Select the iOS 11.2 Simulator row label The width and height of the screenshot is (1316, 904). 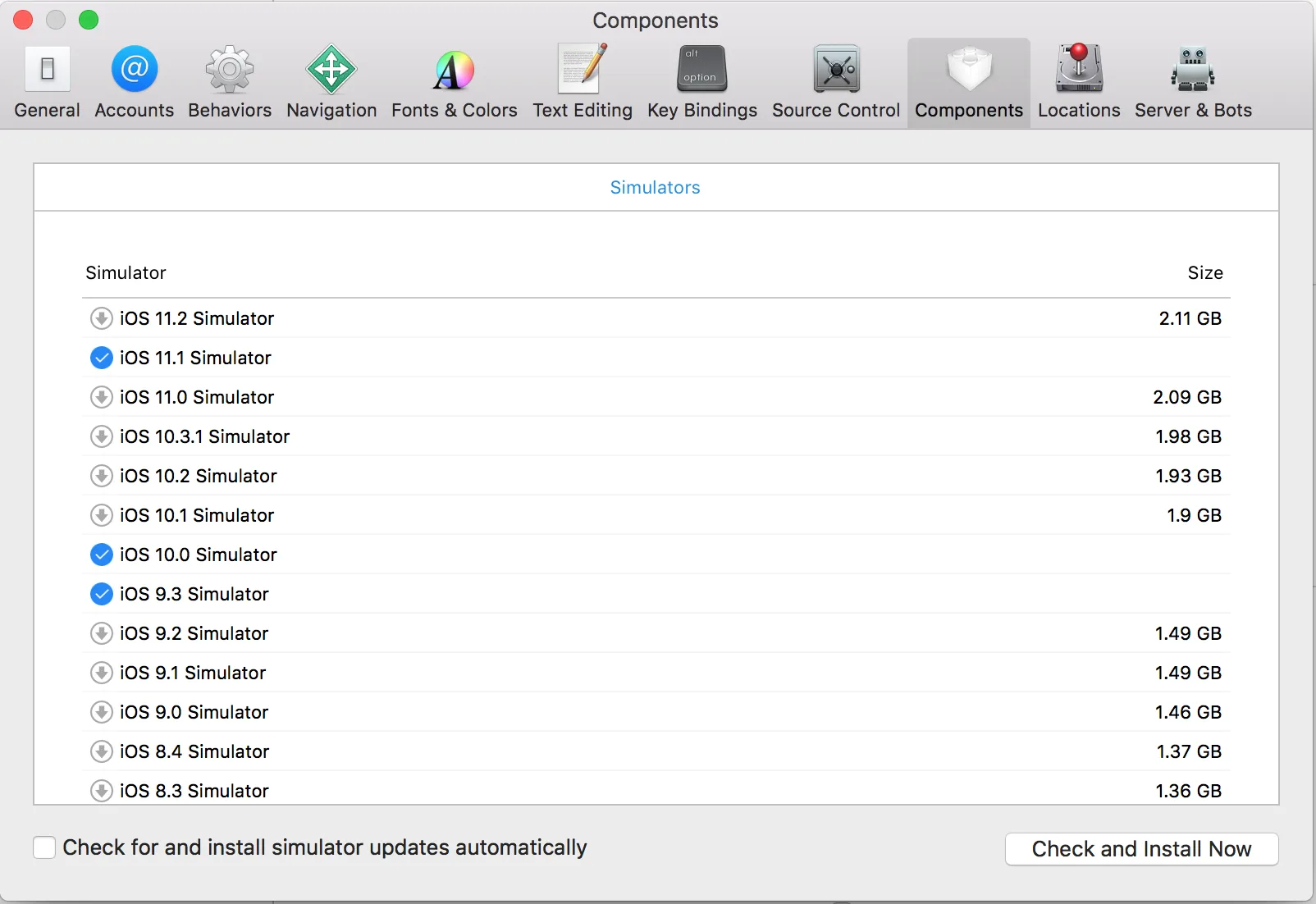(197, 318)
